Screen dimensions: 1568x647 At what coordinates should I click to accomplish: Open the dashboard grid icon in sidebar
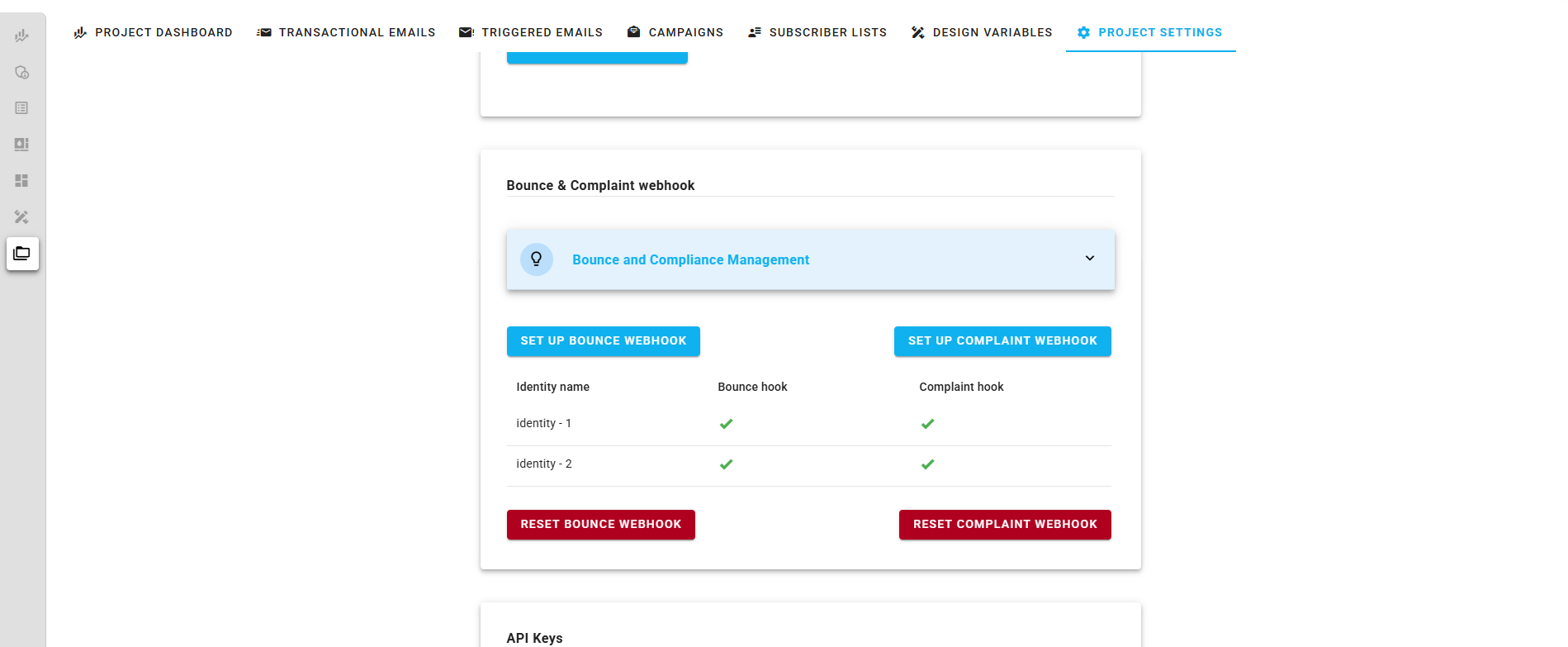(21, 180)
